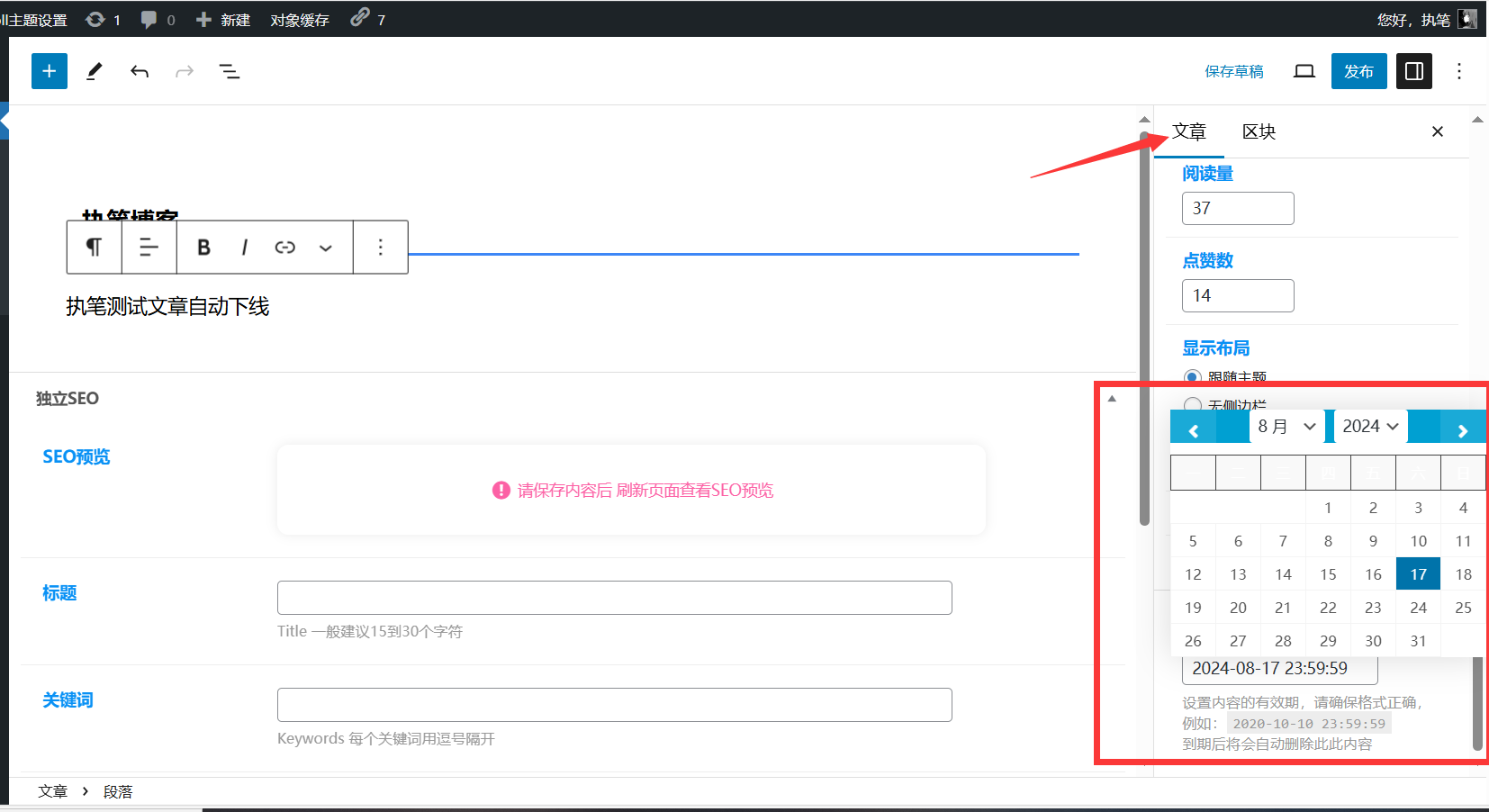This screenshot has height=812, width=1489.
Task: Select the 无侧边栏 layout radio button
Action: click(x=1193, y=405)
